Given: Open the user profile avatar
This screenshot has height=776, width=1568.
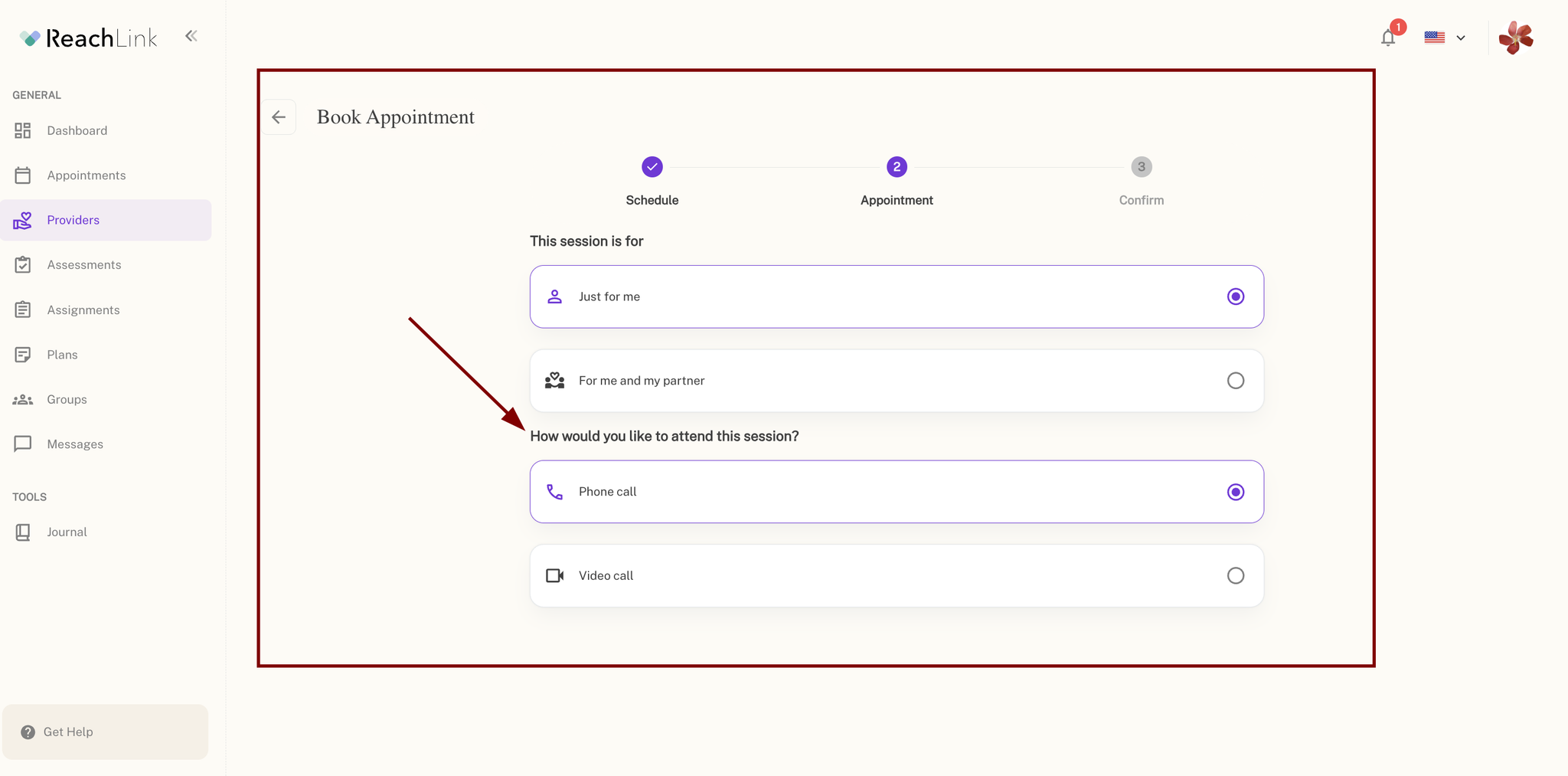Looking at the screenshot, I should point(1516,38).
